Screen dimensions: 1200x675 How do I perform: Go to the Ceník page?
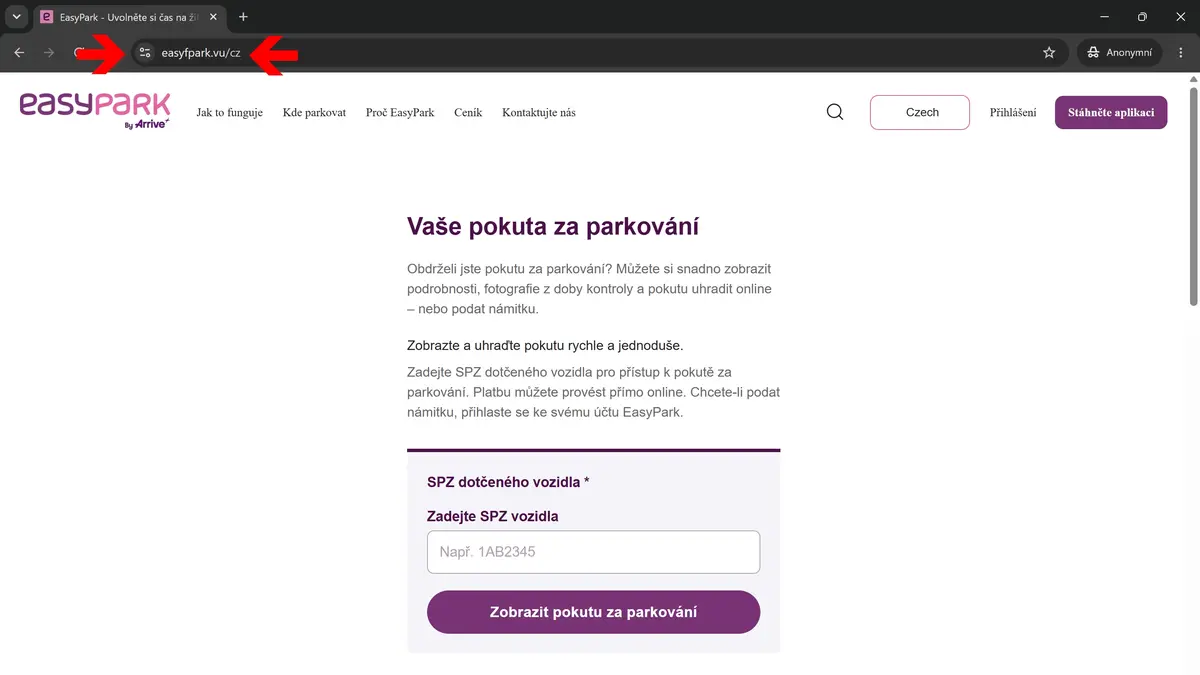pyautogui.click(x=468, y=113)
